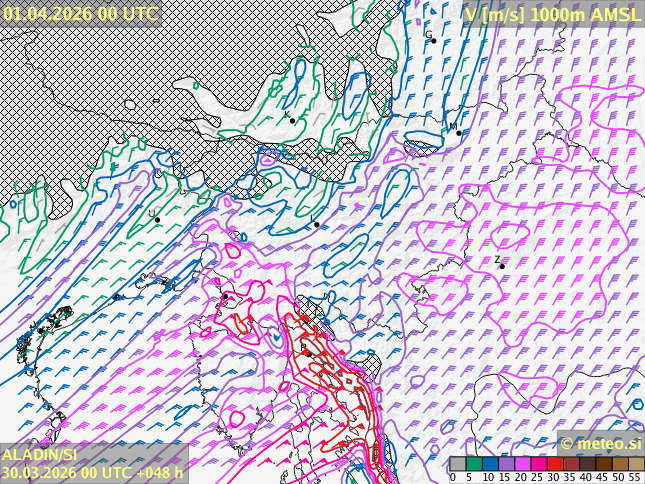The height and width of the screenshot is (484, 645).
Task: Select the city marker labeled U
Action: [x=157, y=219]
